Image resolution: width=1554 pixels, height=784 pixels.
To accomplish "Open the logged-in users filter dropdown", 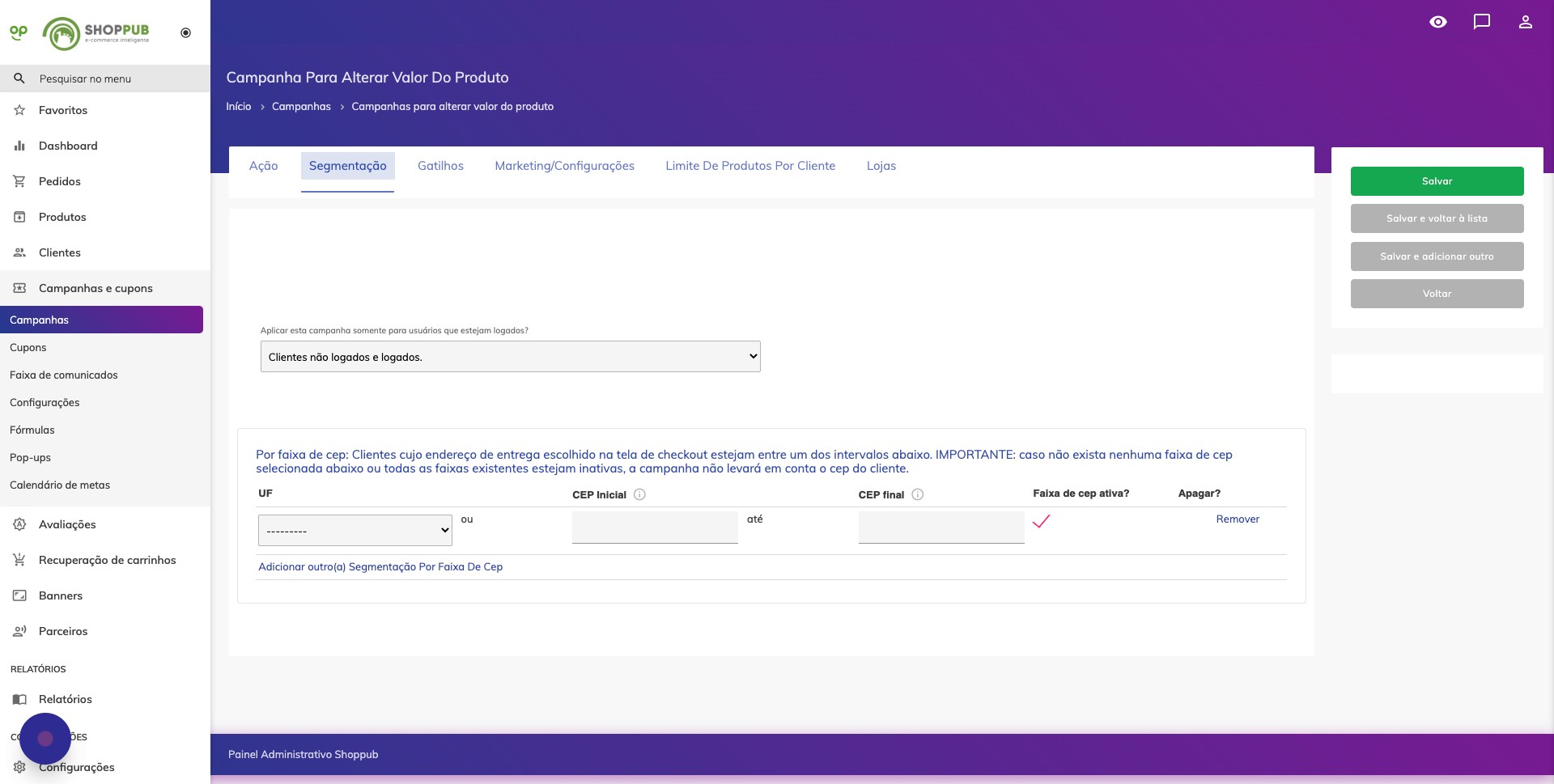I will 510,357.
